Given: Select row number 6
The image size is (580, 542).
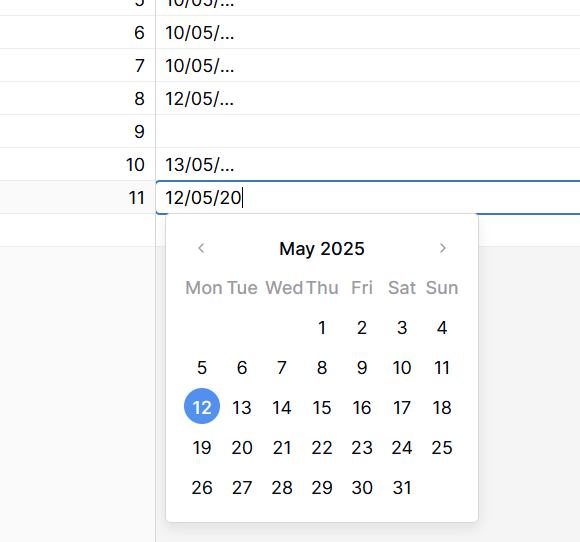Looking at the screenshot, I should [x=139, y=33].
